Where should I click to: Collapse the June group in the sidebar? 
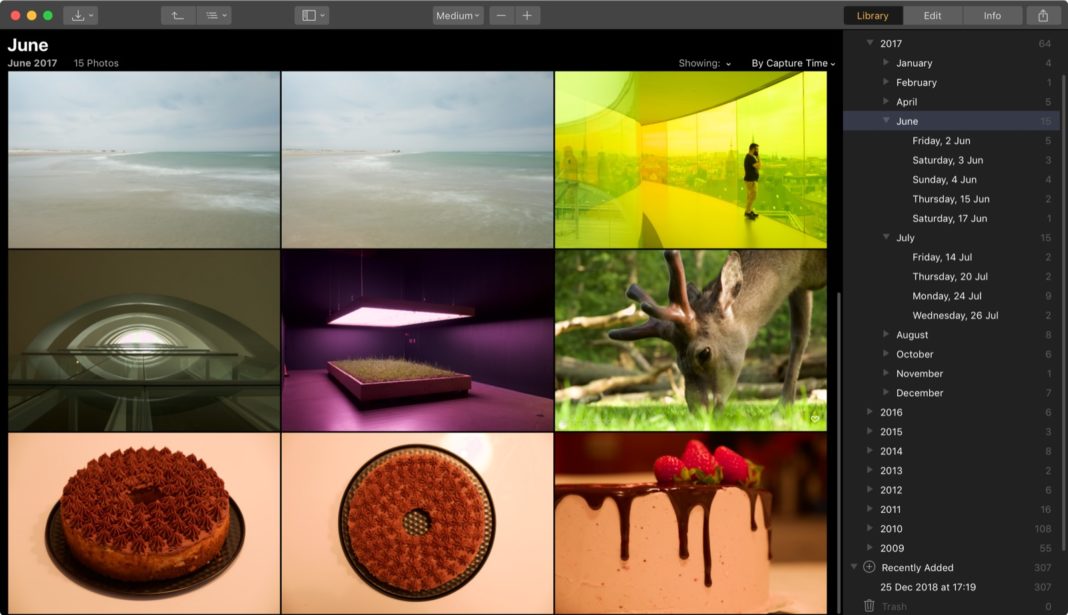[x=886, y=121]
